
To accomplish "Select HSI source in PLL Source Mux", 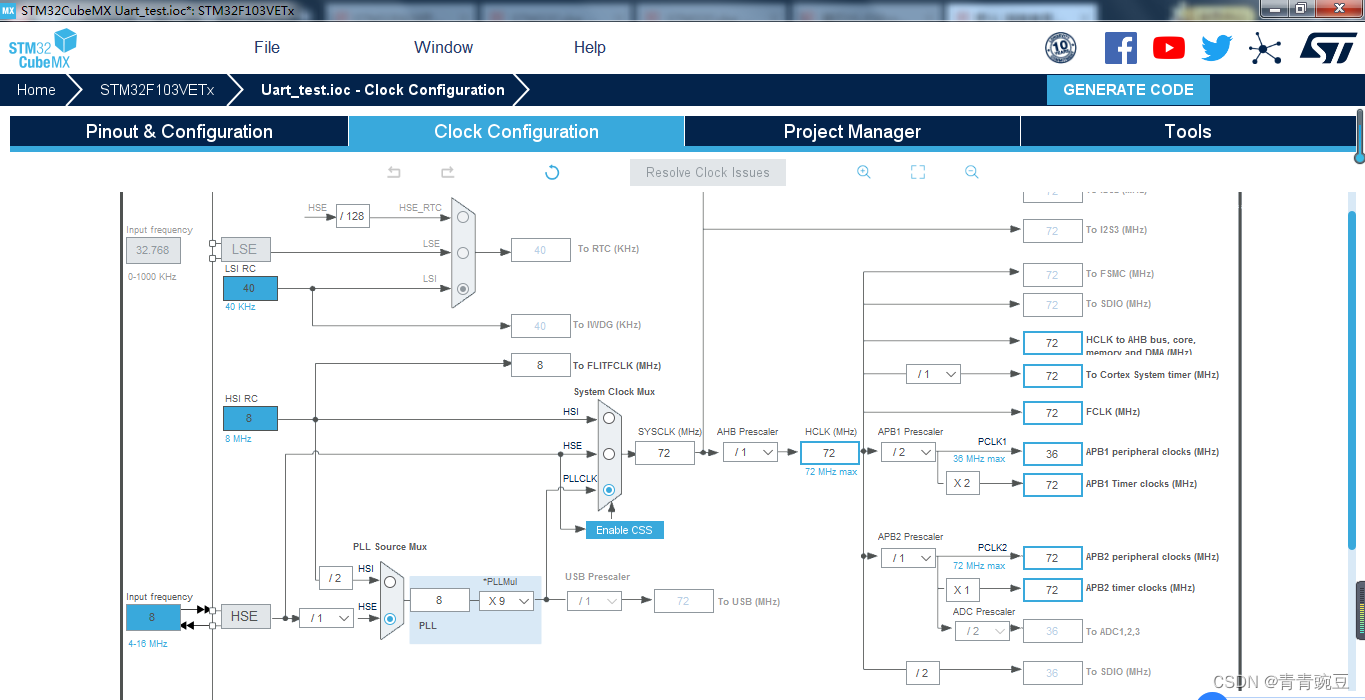I will (390, 582).
